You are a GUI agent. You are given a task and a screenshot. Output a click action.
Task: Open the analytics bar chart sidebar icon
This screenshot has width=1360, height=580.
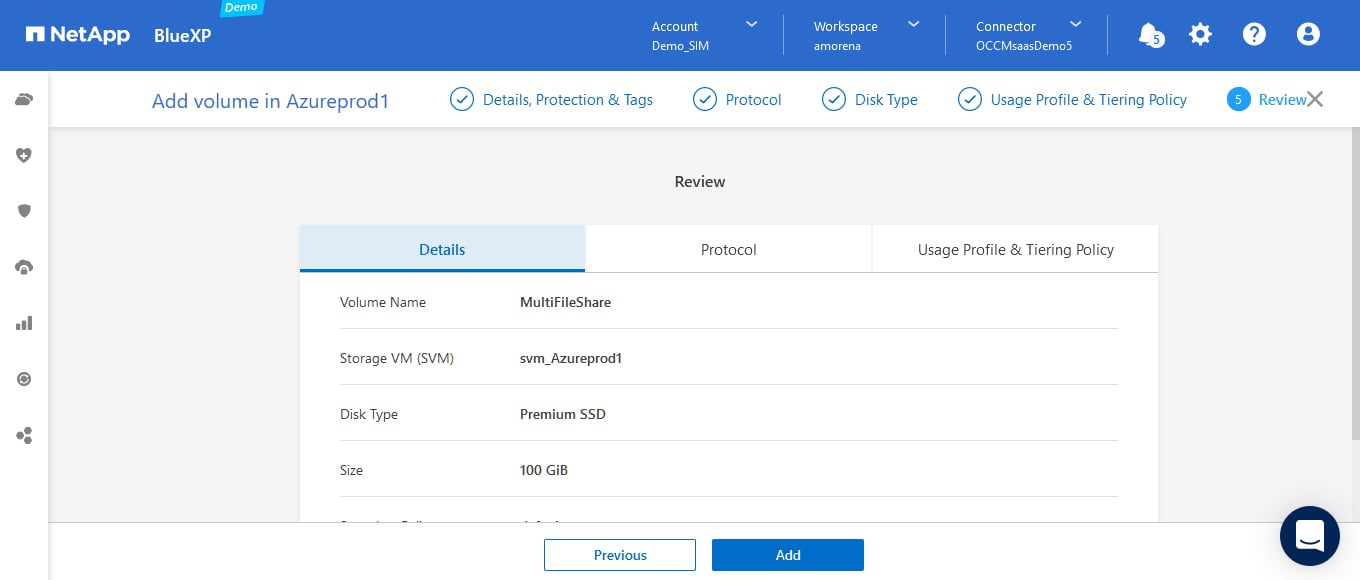coord(24,323)
